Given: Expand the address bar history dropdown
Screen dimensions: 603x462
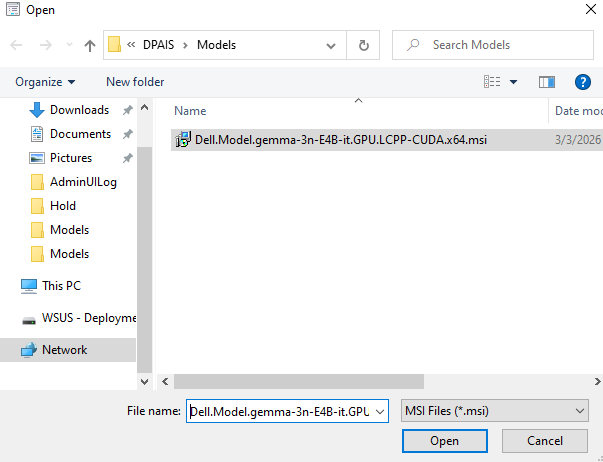Looking at the screenshot, I should coord(331,46).
